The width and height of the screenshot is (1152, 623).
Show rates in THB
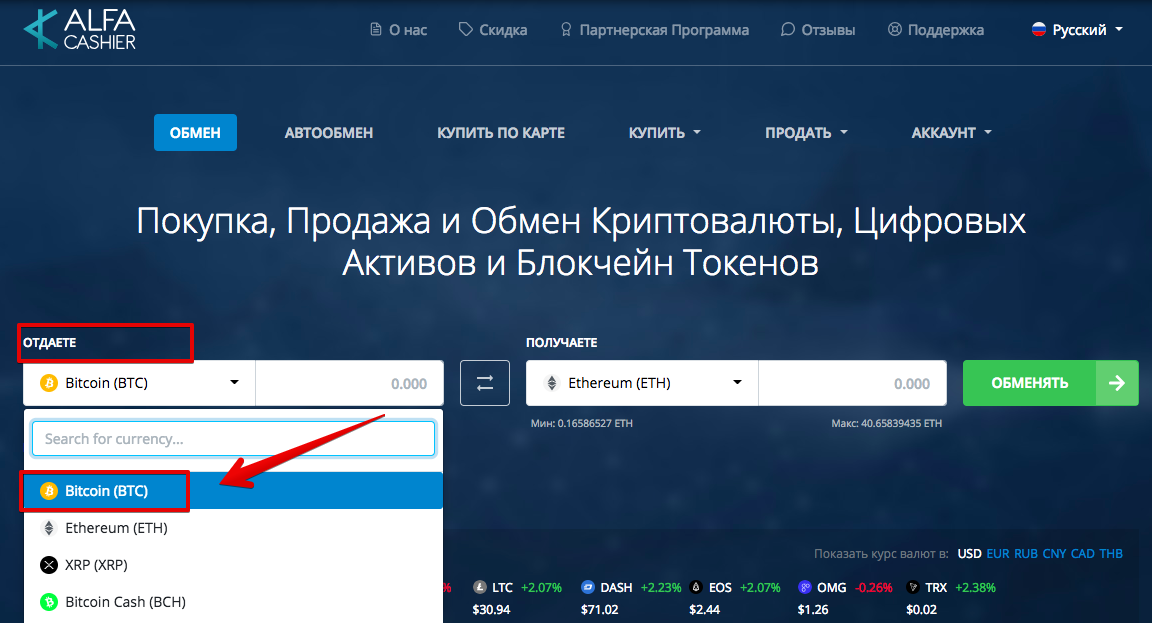click(1111, 553)
